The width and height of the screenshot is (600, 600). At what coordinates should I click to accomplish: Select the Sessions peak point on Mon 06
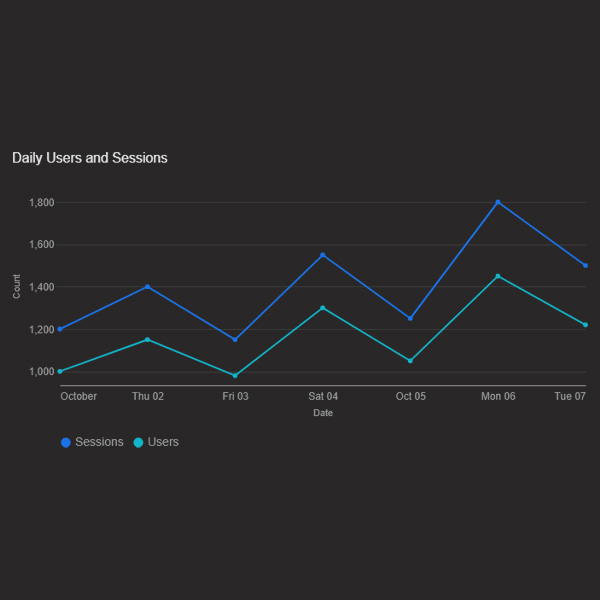point(498,203)
